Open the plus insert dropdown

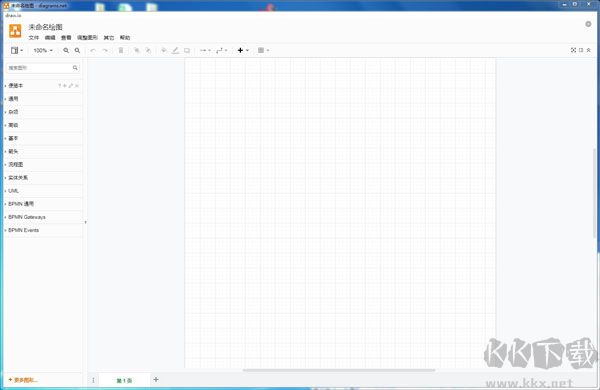click(243, 50)
